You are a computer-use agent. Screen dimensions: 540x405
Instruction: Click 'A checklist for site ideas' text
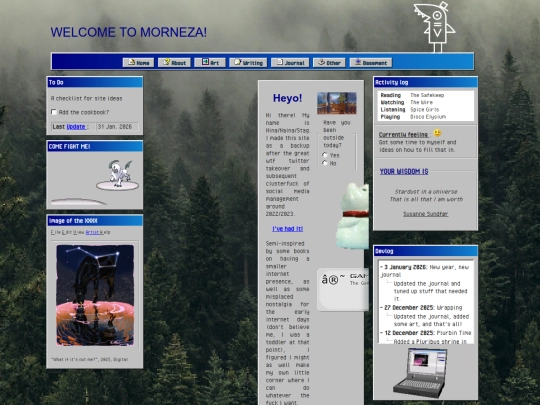point(86,98)
